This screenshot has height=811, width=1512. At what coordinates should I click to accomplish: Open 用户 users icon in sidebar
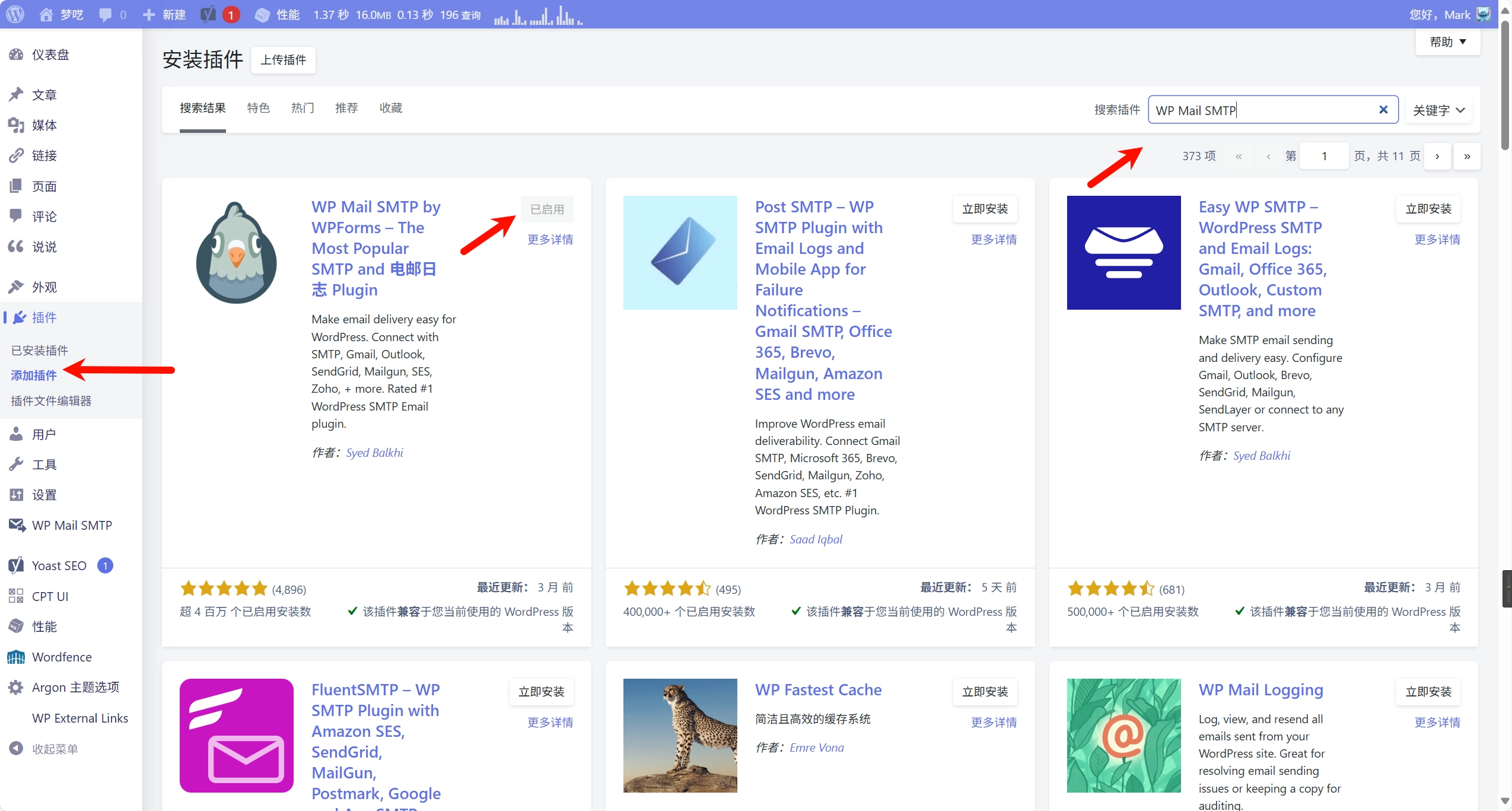pyautogui.click(x=16, y=434)
